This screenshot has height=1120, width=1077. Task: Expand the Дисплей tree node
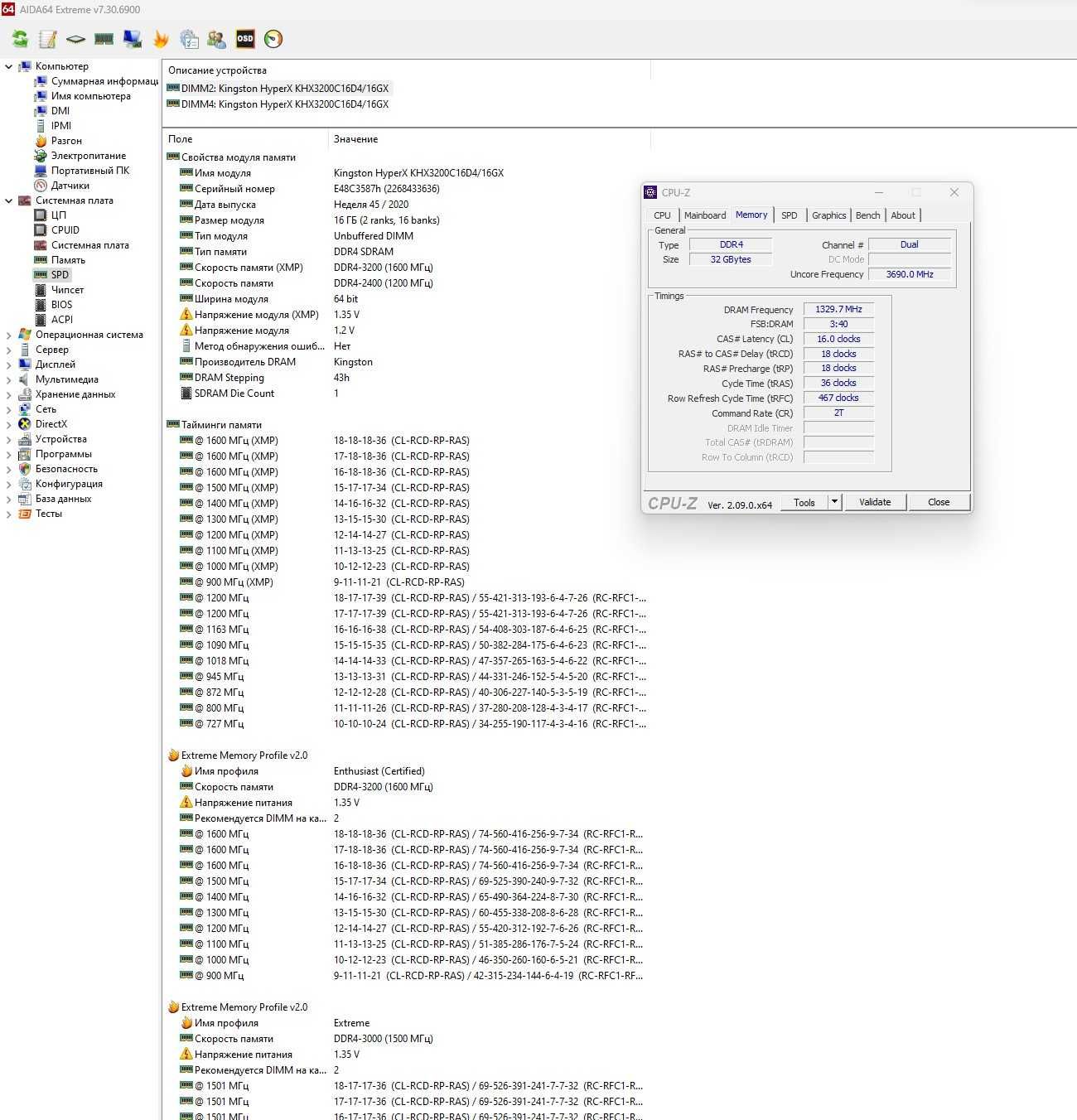(x=9, y=364)
